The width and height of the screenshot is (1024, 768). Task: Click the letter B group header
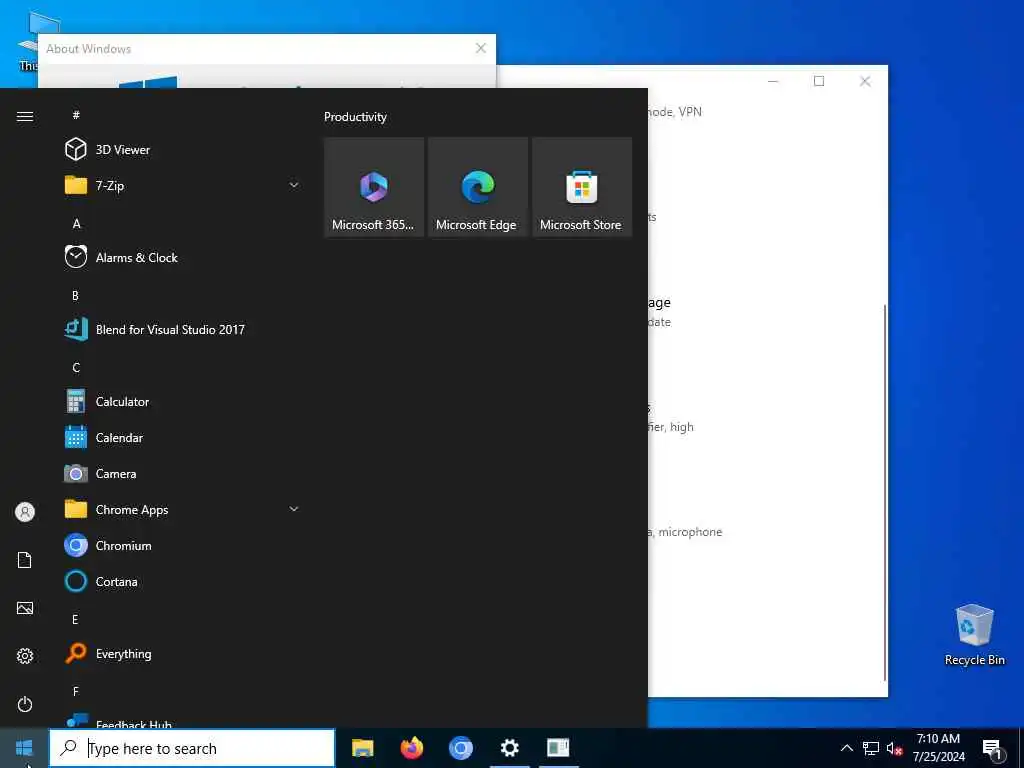coord(76,295)
